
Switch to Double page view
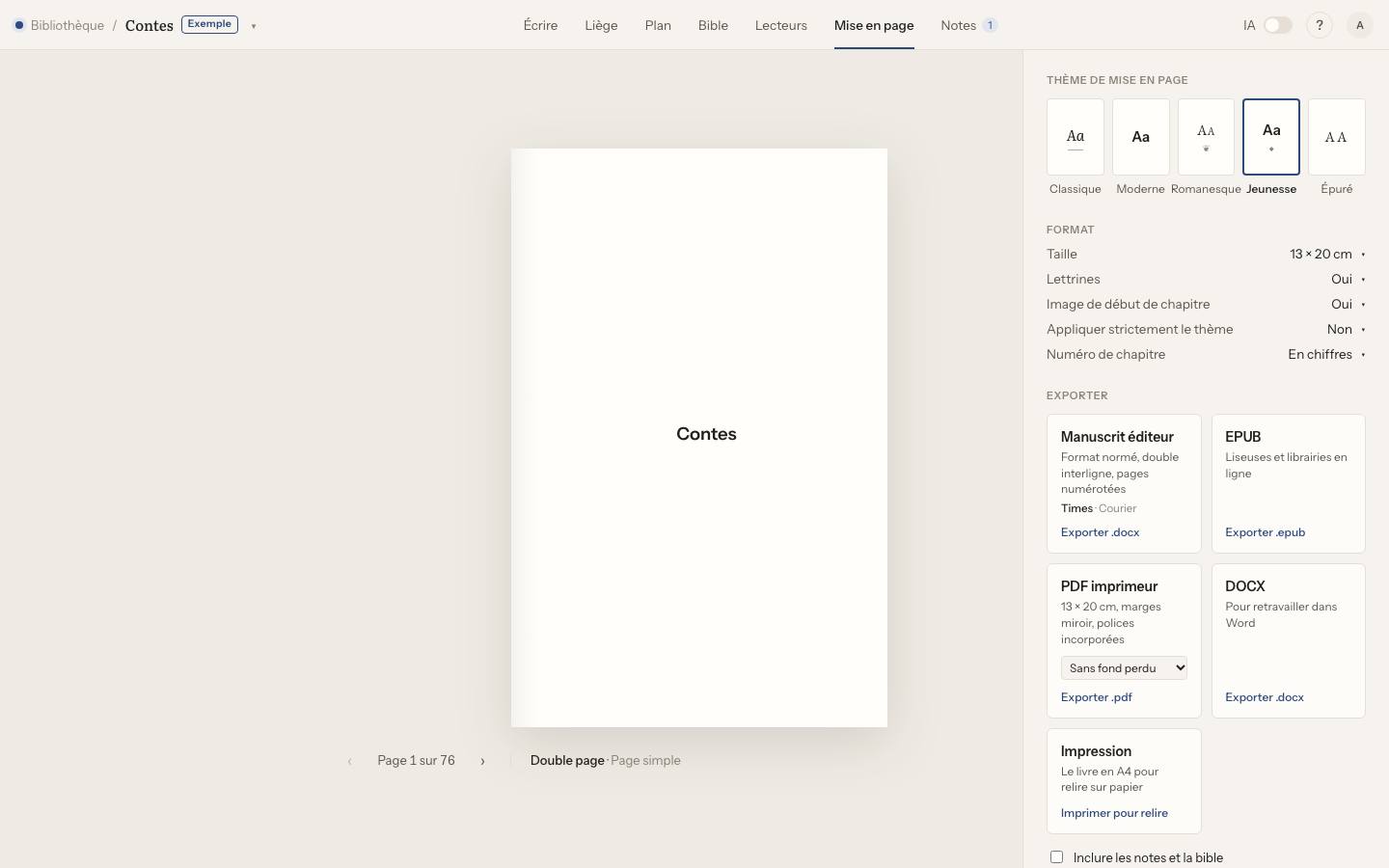[567, 761]
